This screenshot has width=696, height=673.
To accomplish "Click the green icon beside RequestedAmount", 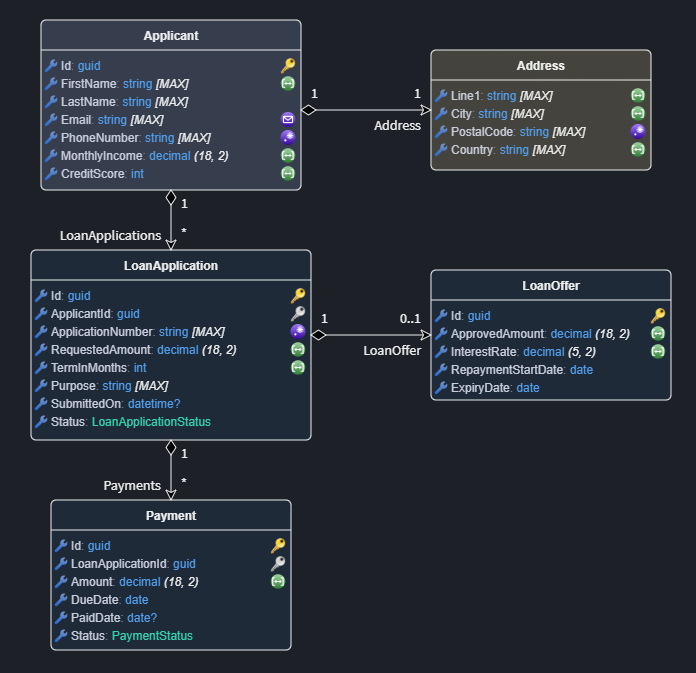I will pos(298,349).
